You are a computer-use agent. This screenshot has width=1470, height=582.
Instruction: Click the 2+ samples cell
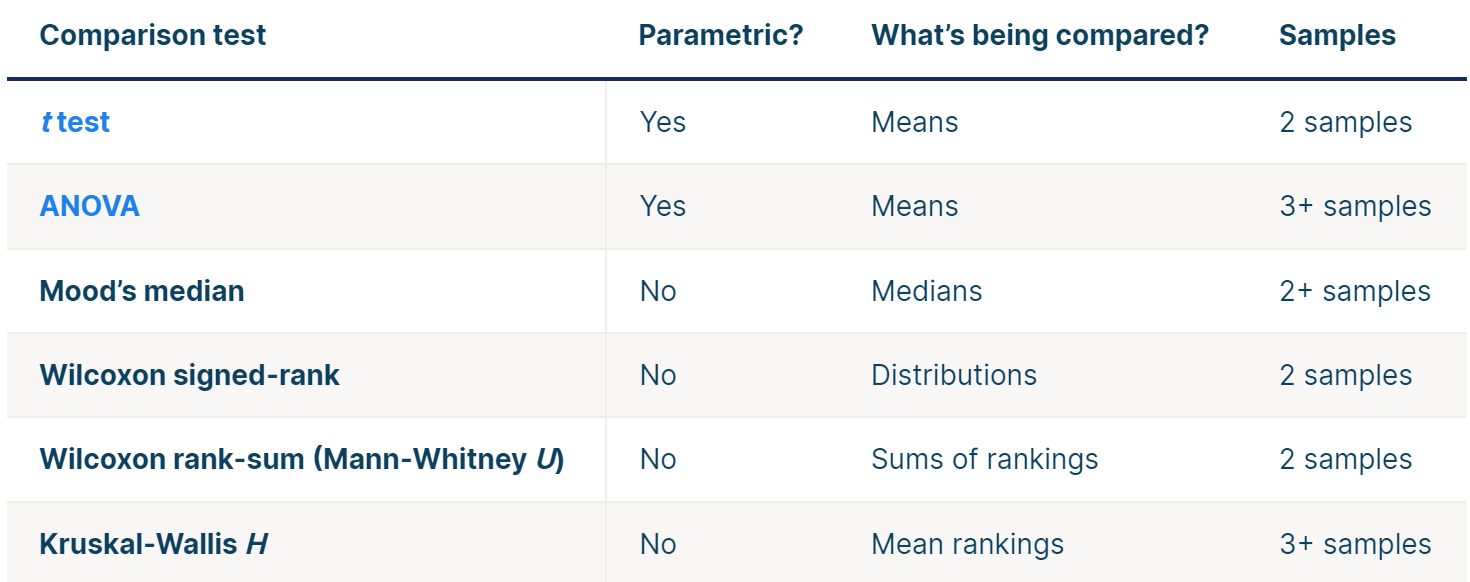1355,291
